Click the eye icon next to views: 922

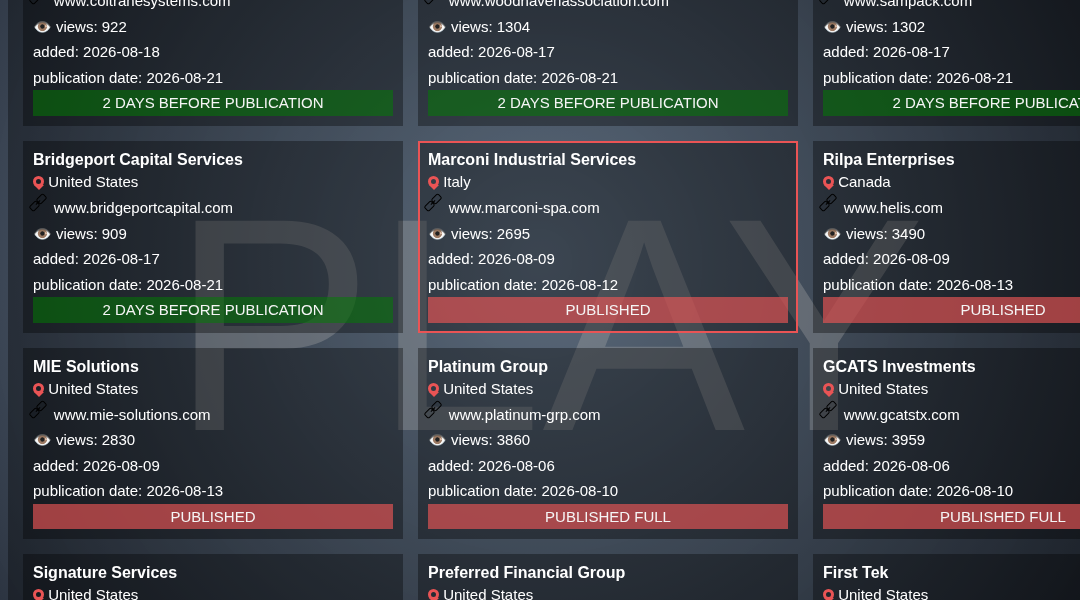click(42, 27)
